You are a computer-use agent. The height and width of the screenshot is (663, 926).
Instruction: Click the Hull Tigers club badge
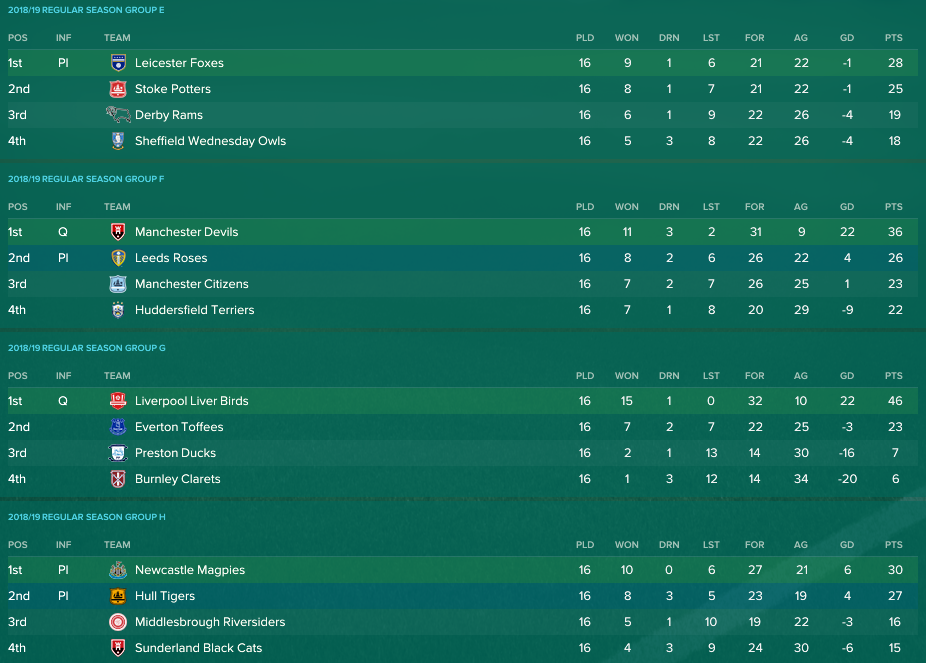pos(118,596)
